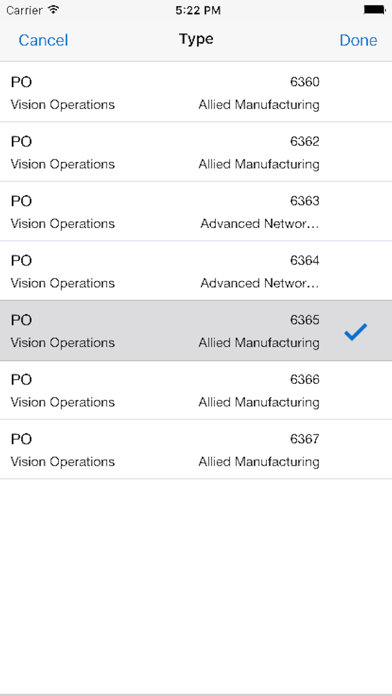The image size is (392, 696).
Task: Tap truncated Advanced Networ… text under 6363
Action: tap(260, 223)
